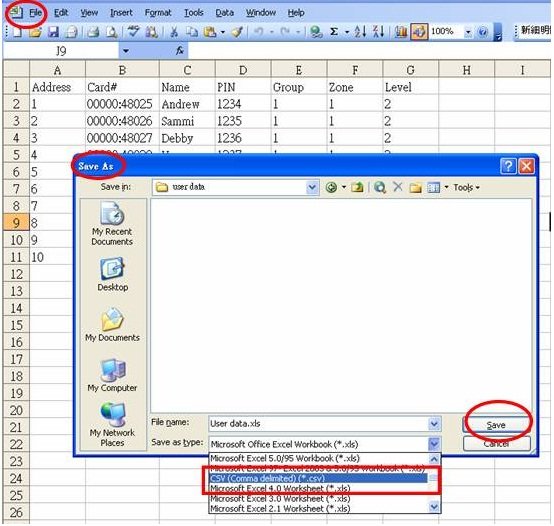Screen dimensions: 554x526
Task: Expand the File name dropdown arrow
Action: pos(434,424)
